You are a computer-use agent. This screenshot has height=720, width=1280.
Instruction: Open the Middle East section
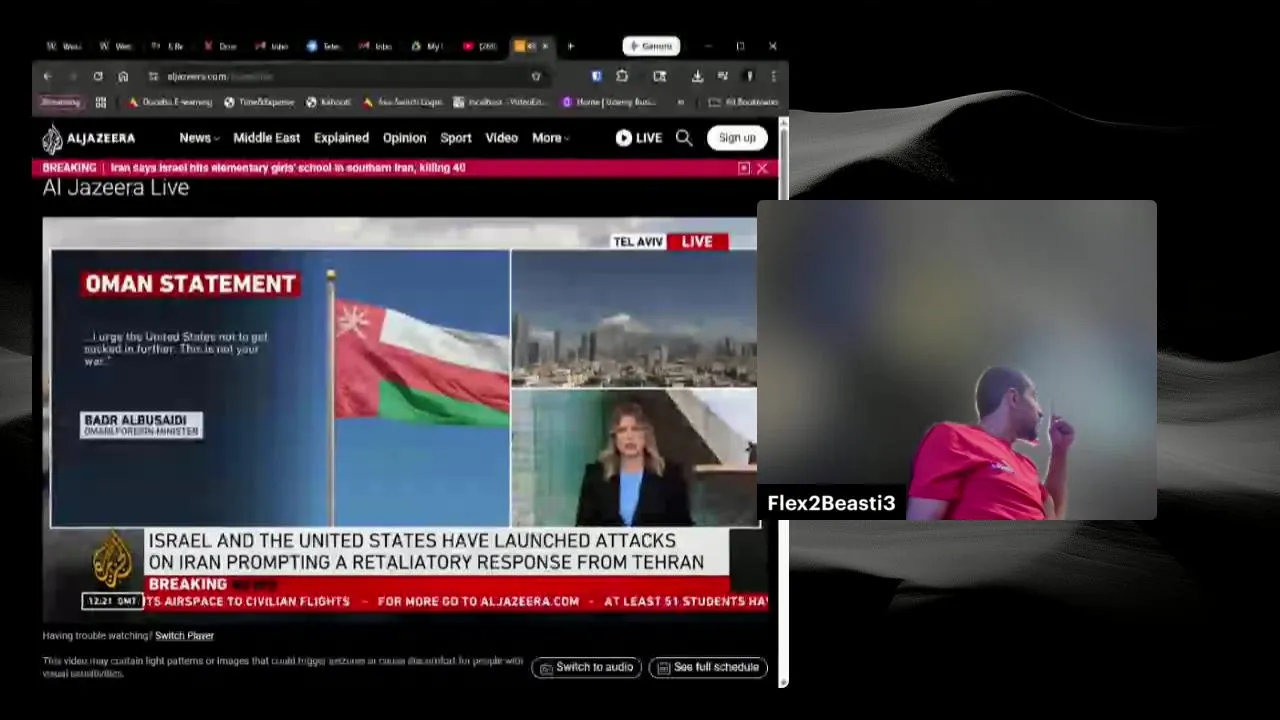(x=266, y=138)
